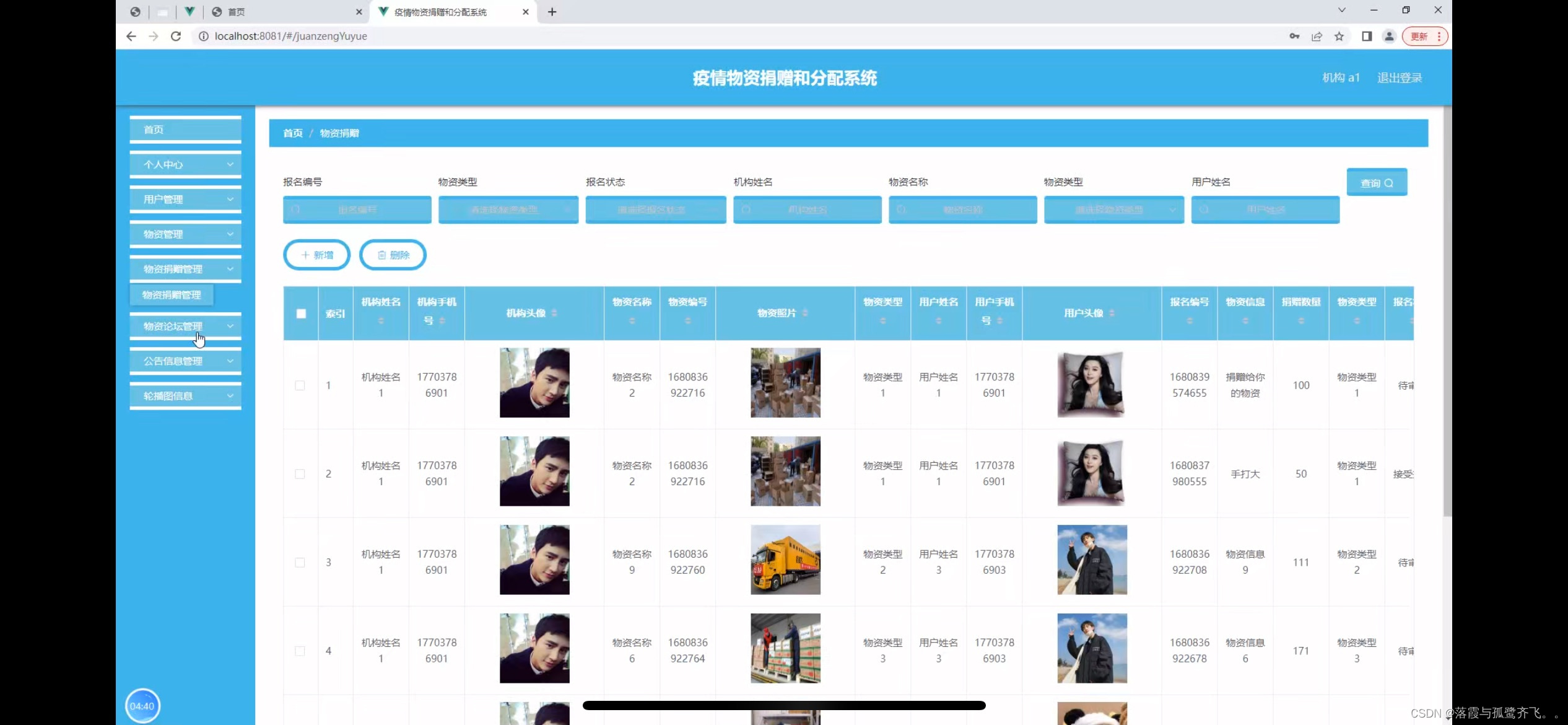1568x725 pixels.
Task: Open the password key icon
Action: pyautogui.click(x=1294, y=37)
